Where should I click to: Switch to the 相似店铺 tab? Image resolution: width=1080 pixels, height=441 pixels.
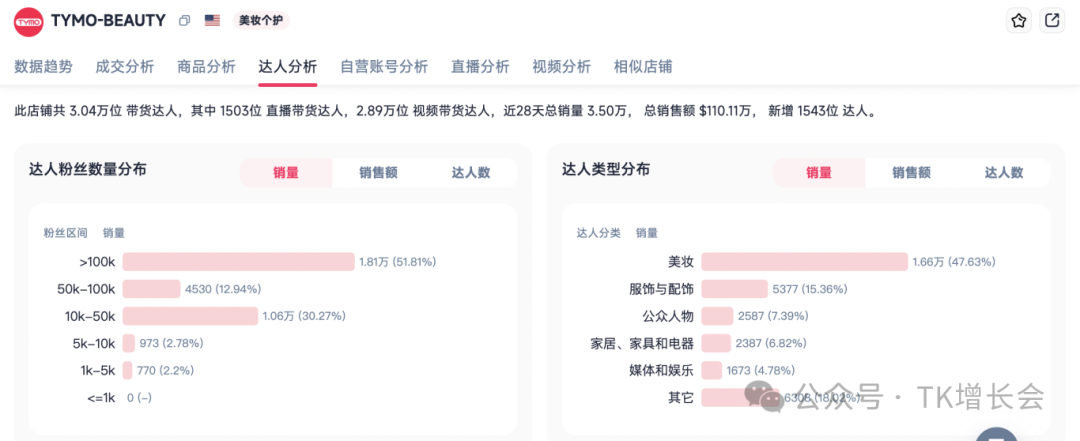[x=643, y=67]
